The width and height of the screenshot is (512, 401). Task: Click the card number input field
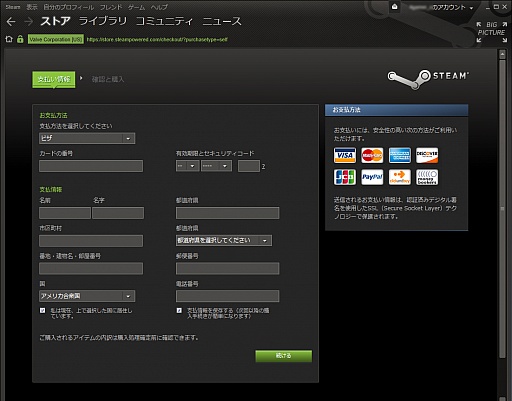pyautogui.click(x=91, y=166)
